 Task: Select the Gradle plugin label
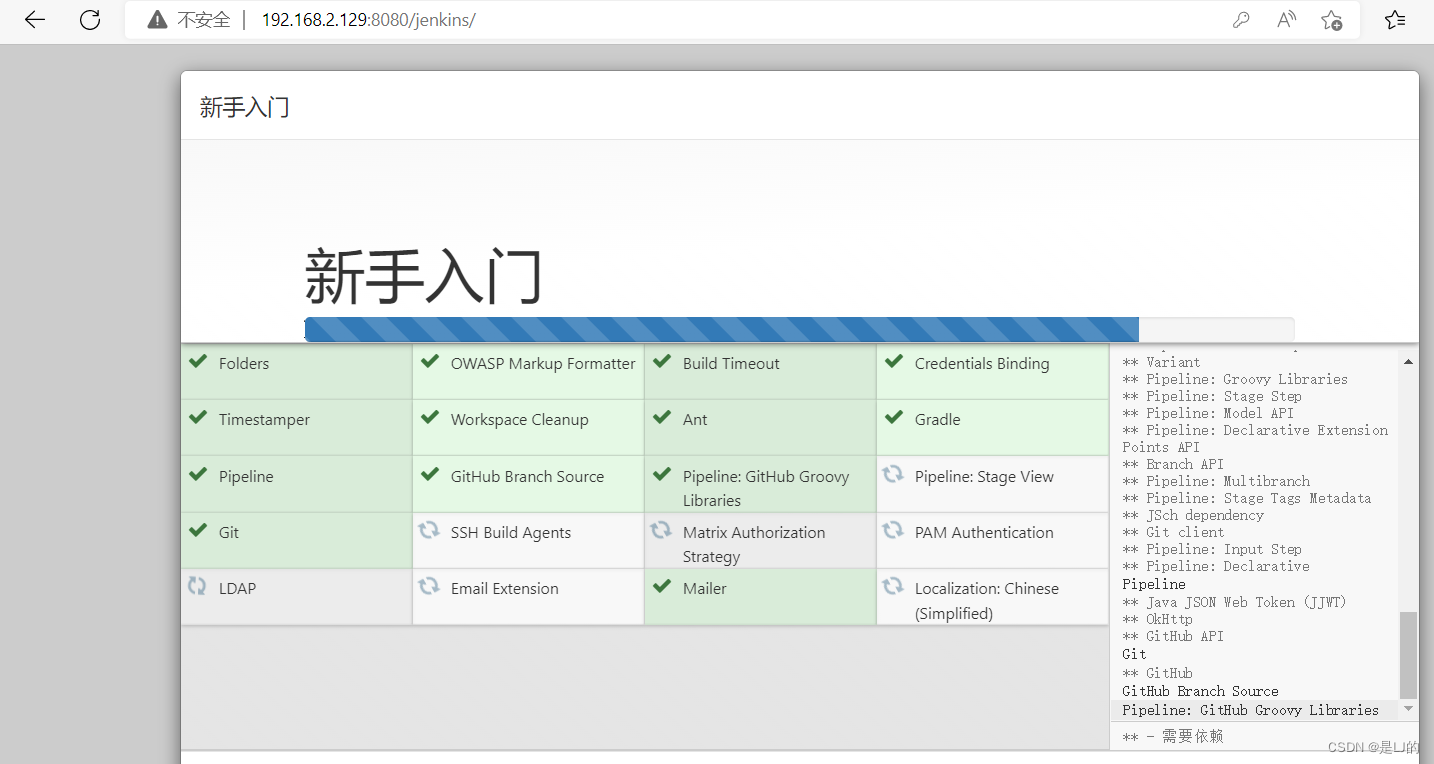tap(937, 420)
